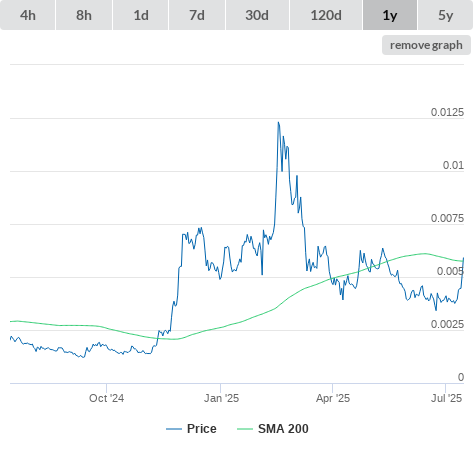Click the Apr '25 axis label
The width and height of the screenshot is (474, 455).
click(333, 398)
